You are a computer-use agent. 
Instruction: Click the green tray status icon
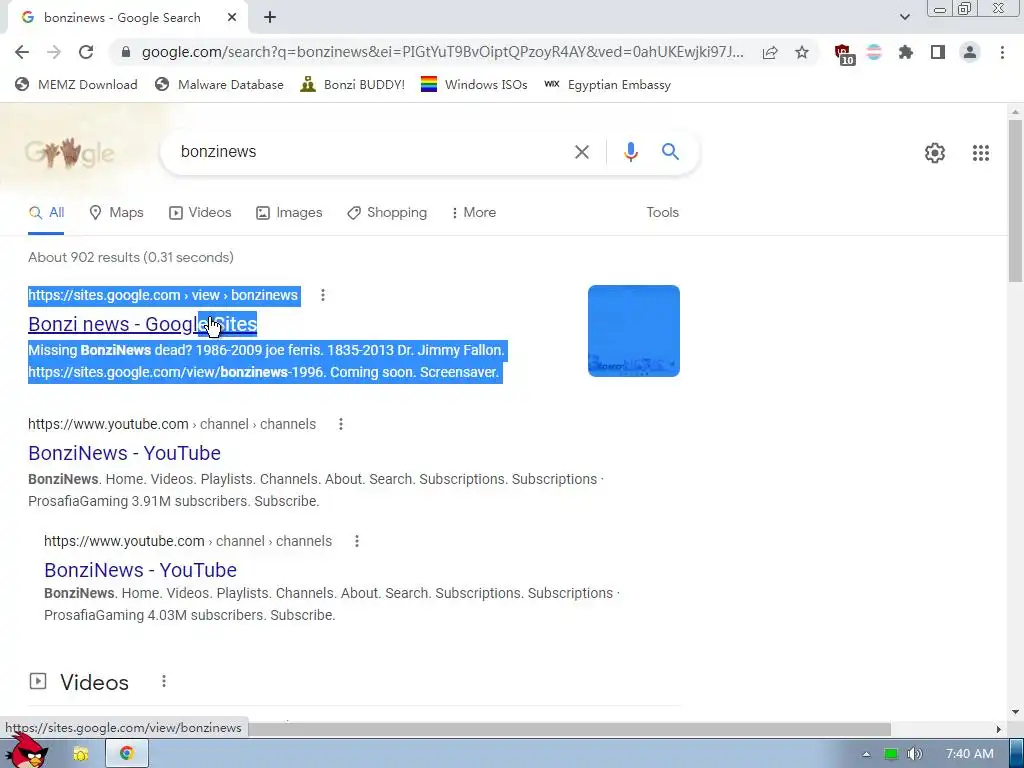click(x=891, y=754)
